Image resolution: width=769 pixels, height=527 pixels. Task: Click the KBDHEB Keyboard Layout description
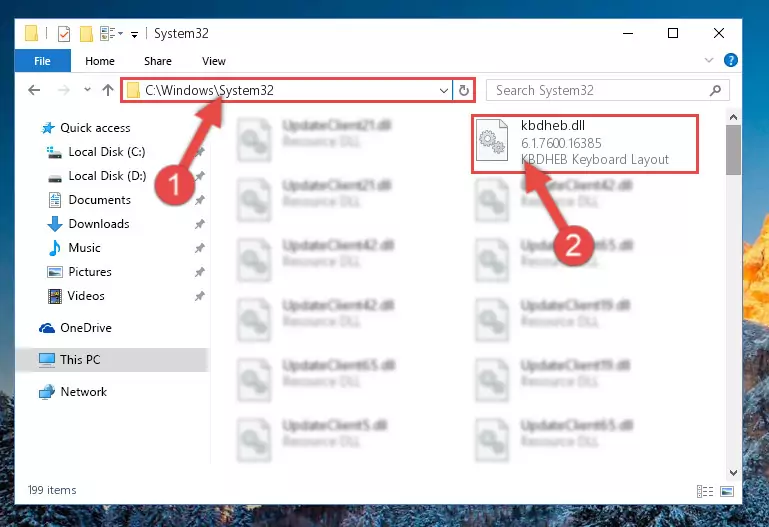coord(594,160)
